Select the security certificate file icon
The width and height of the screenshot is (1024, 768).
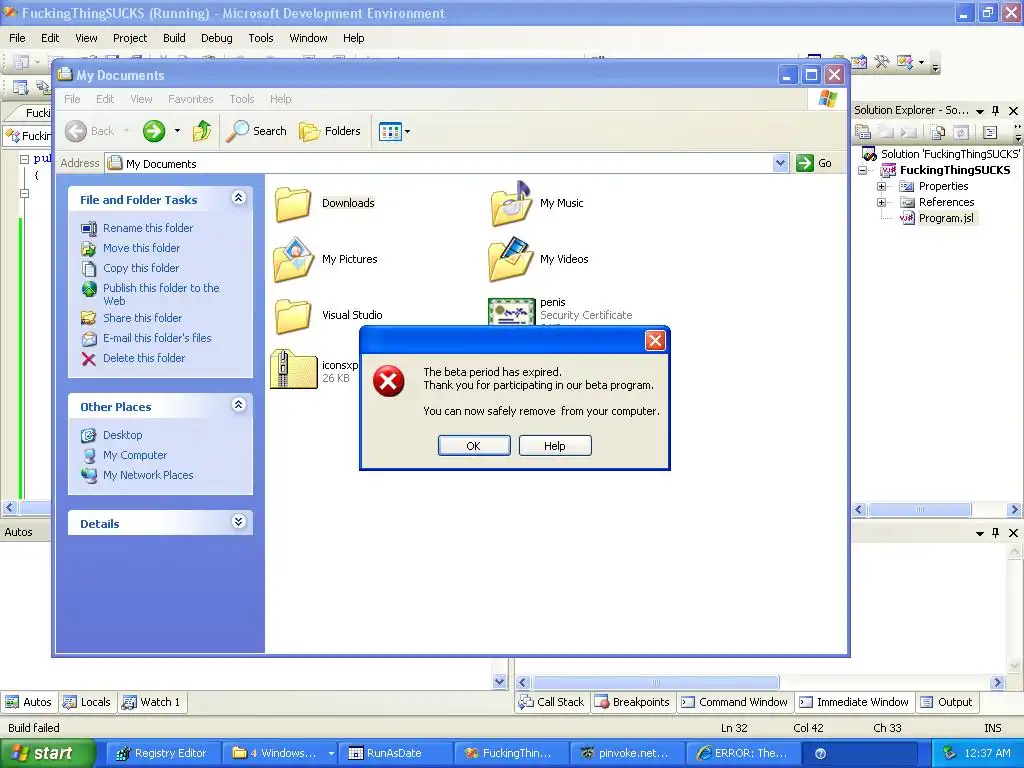pyautogui.click(x=511, y=312)
